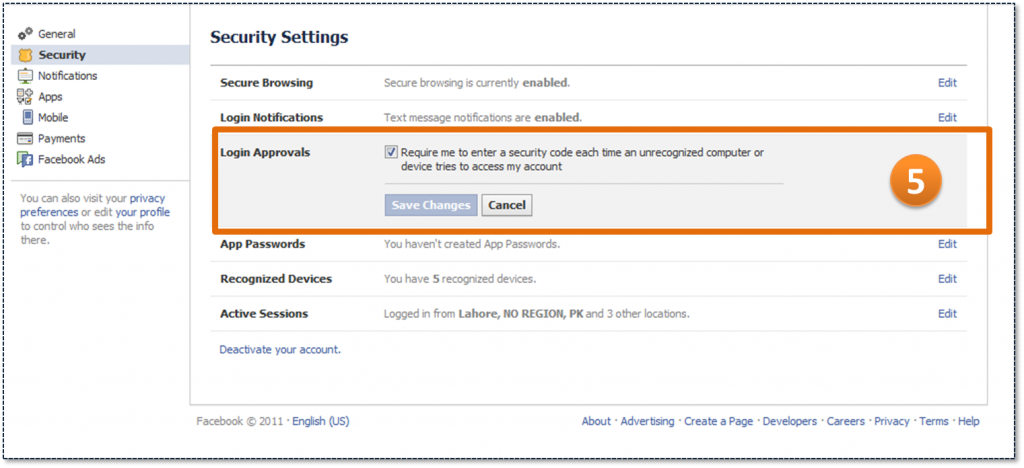This screenshot has width=1024, height=468.
Task: Go to Facebook Ads settings label
Action: pos(71,159)
